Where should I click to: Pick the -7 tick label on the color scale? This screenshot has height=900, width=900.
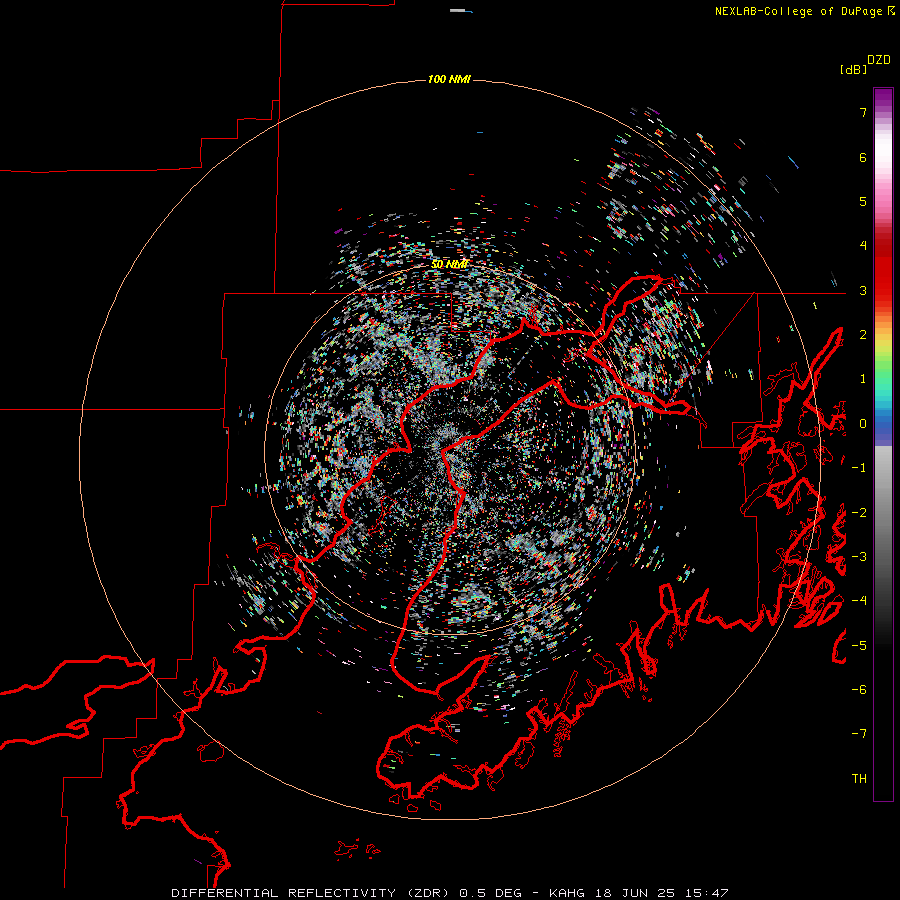(859, 734)
